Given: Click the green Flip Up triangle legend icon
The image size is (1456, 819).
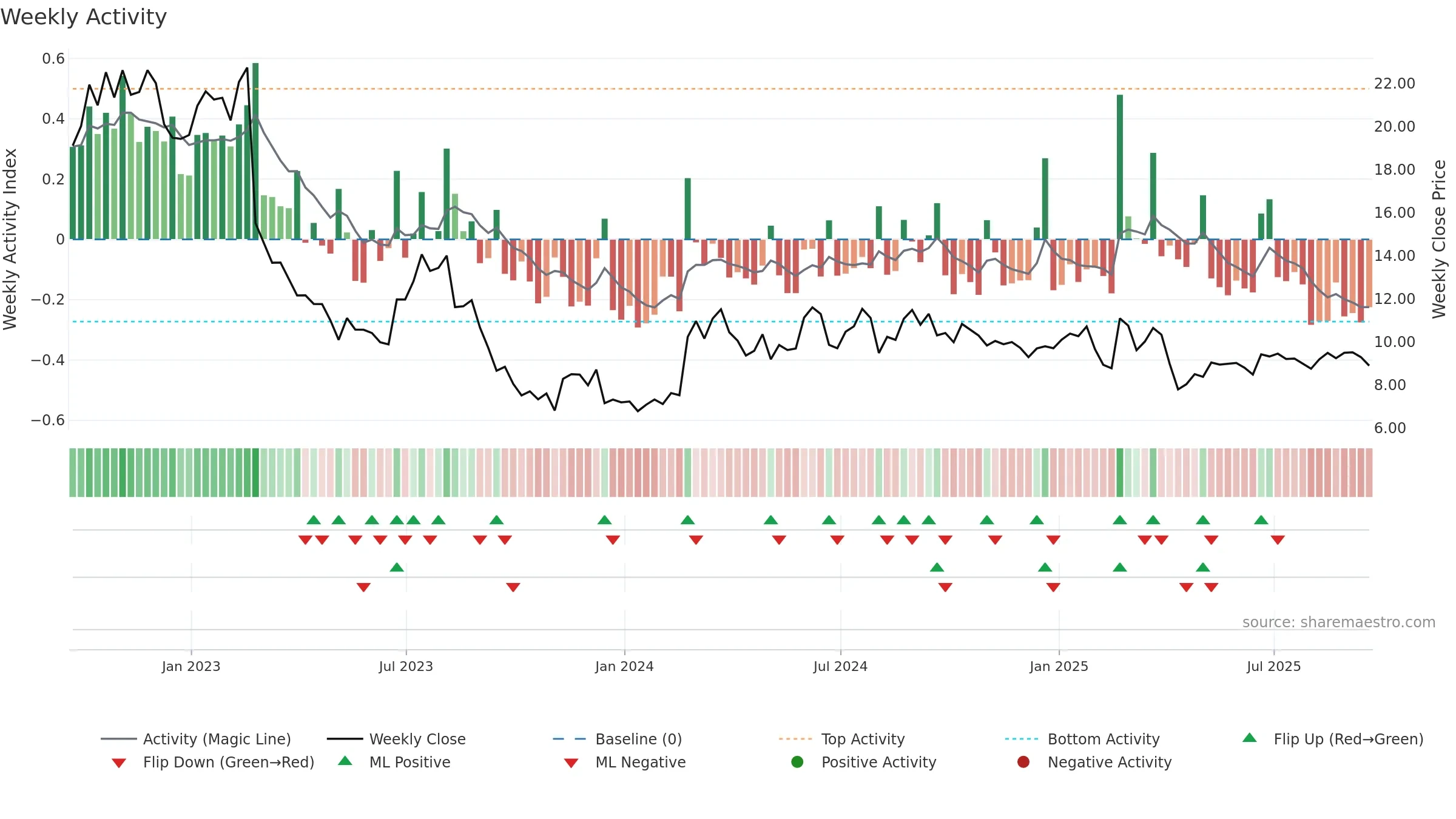Looking at the screenshot, I should click(x=1250, y=738).
